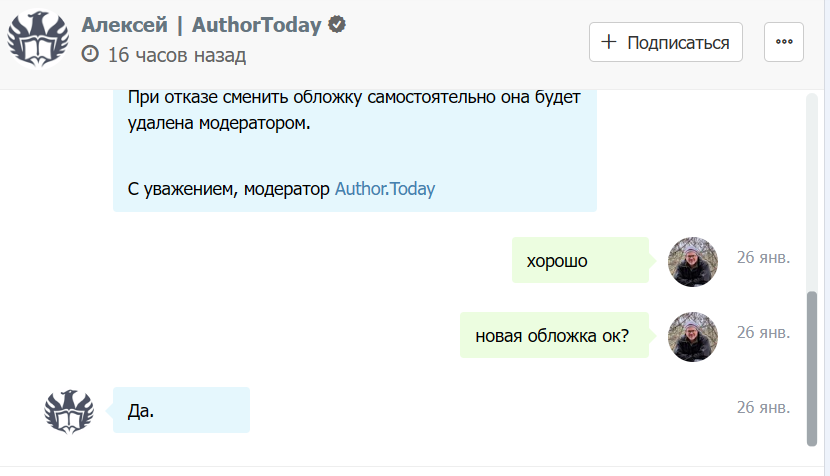Open the Author.Today link in message
The height and width of the screenshot is (476, 830).
(385, 188)
